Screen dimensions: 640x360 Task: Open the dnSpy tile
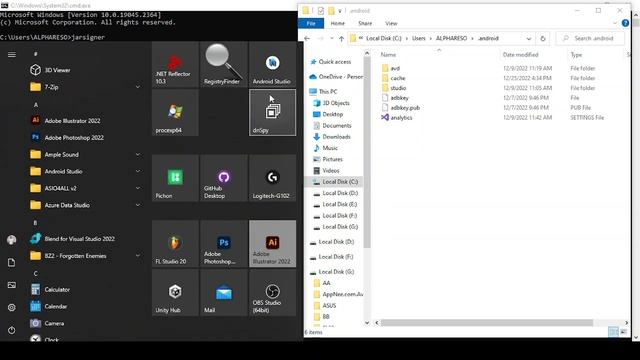[272, 113]
